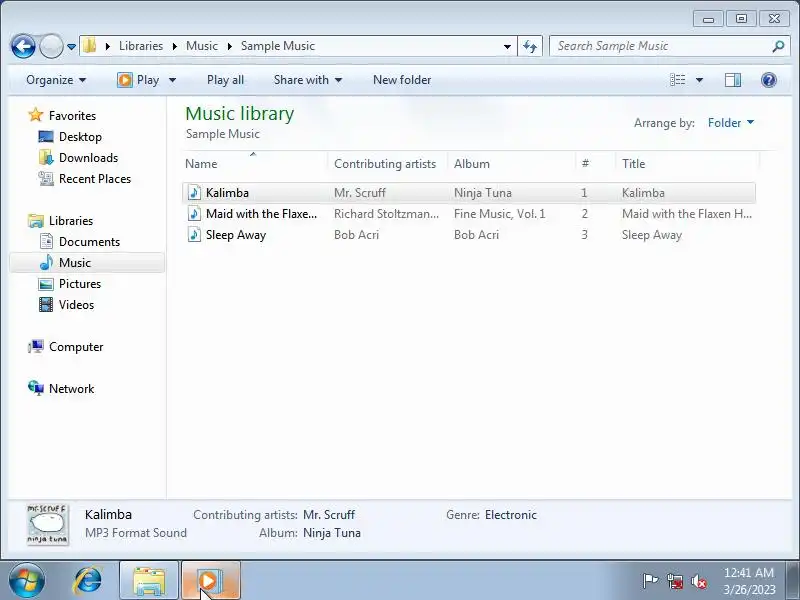The width and height of the screenshot is (800, 600).
Task: Change the view with the view icon
Action: point(678,80)
